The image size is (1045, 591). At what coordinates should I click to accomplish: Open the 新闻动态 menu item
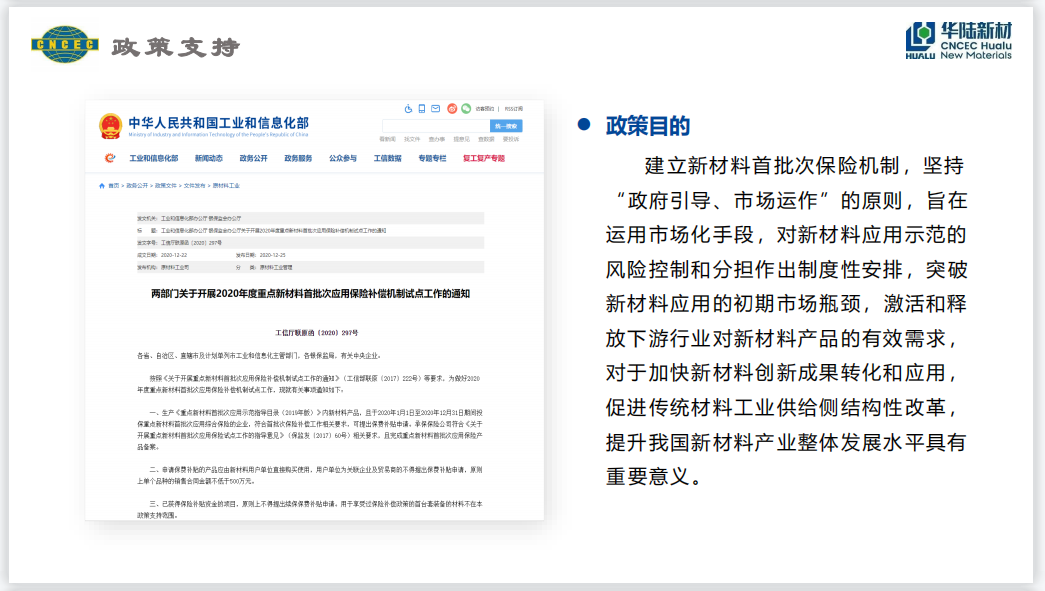coord(209,158)
